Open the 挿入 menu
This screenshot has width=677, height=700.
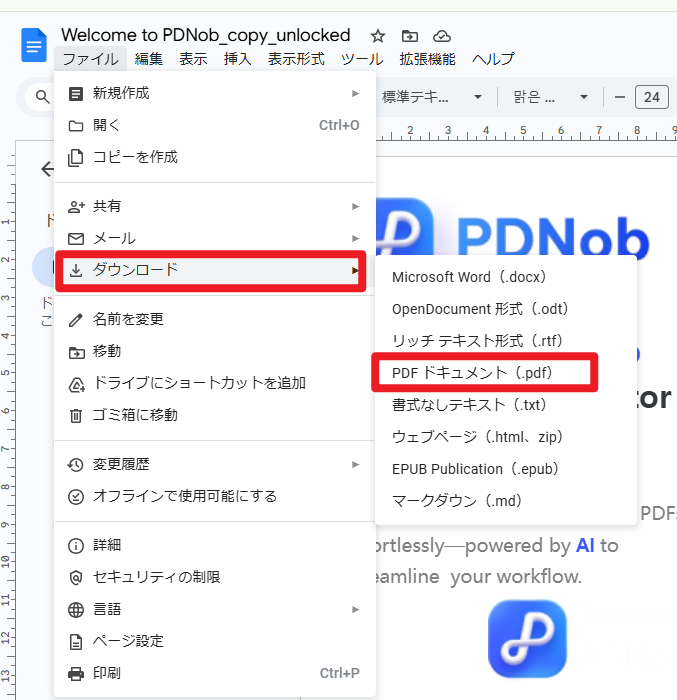pos(237,59)
